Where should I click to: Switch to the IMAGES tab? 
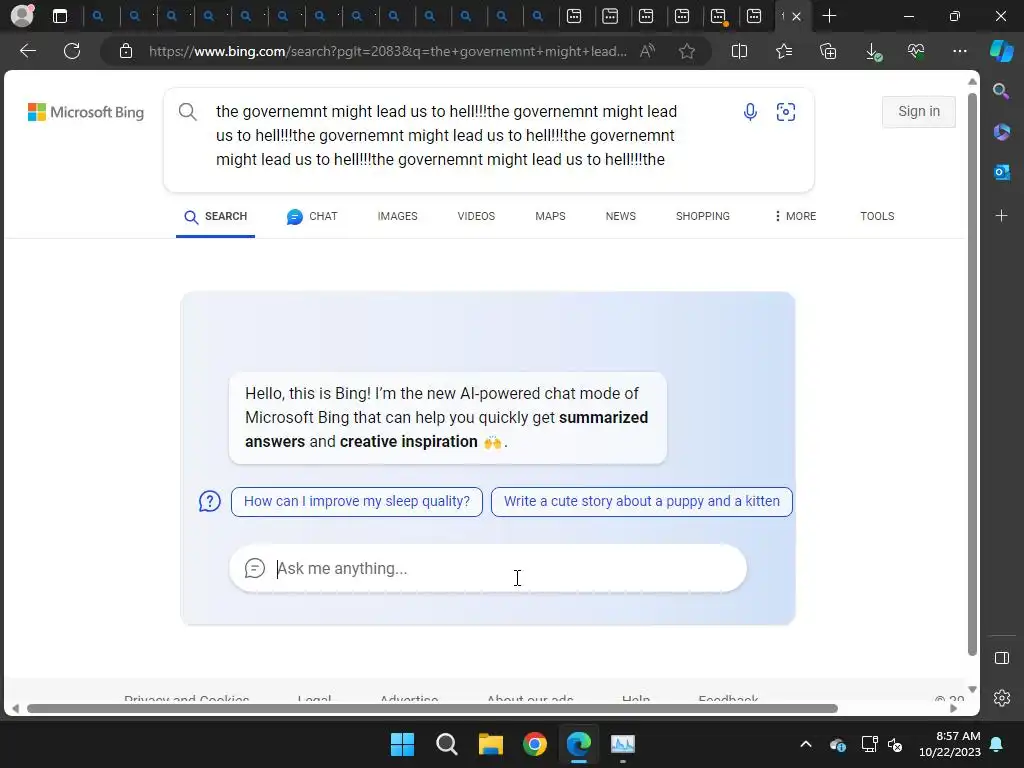click(x=397, y=216)
